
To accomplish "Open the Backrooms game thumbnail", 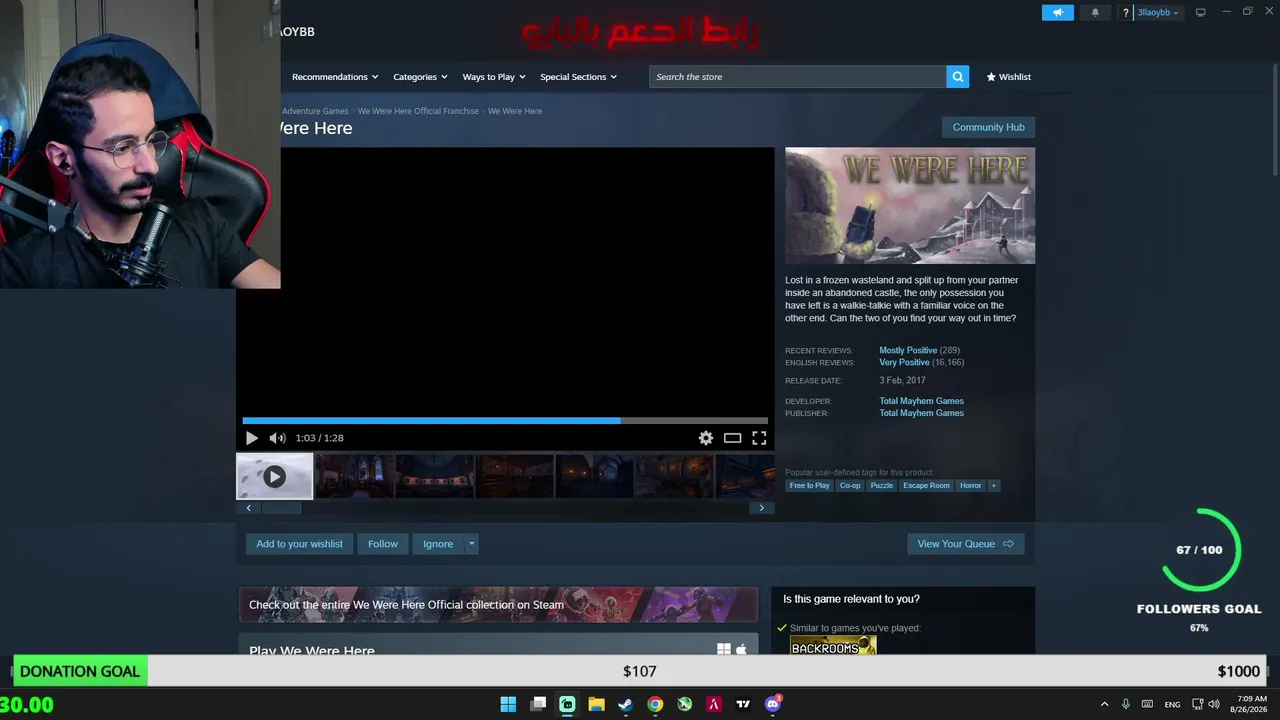I will (833, 646).
